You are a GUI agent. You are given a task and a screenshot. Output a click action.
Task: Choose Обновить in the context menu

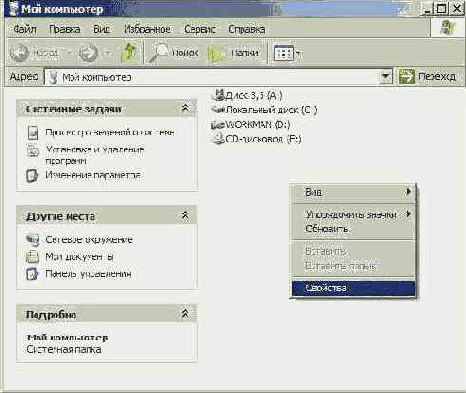pos(353,229)
